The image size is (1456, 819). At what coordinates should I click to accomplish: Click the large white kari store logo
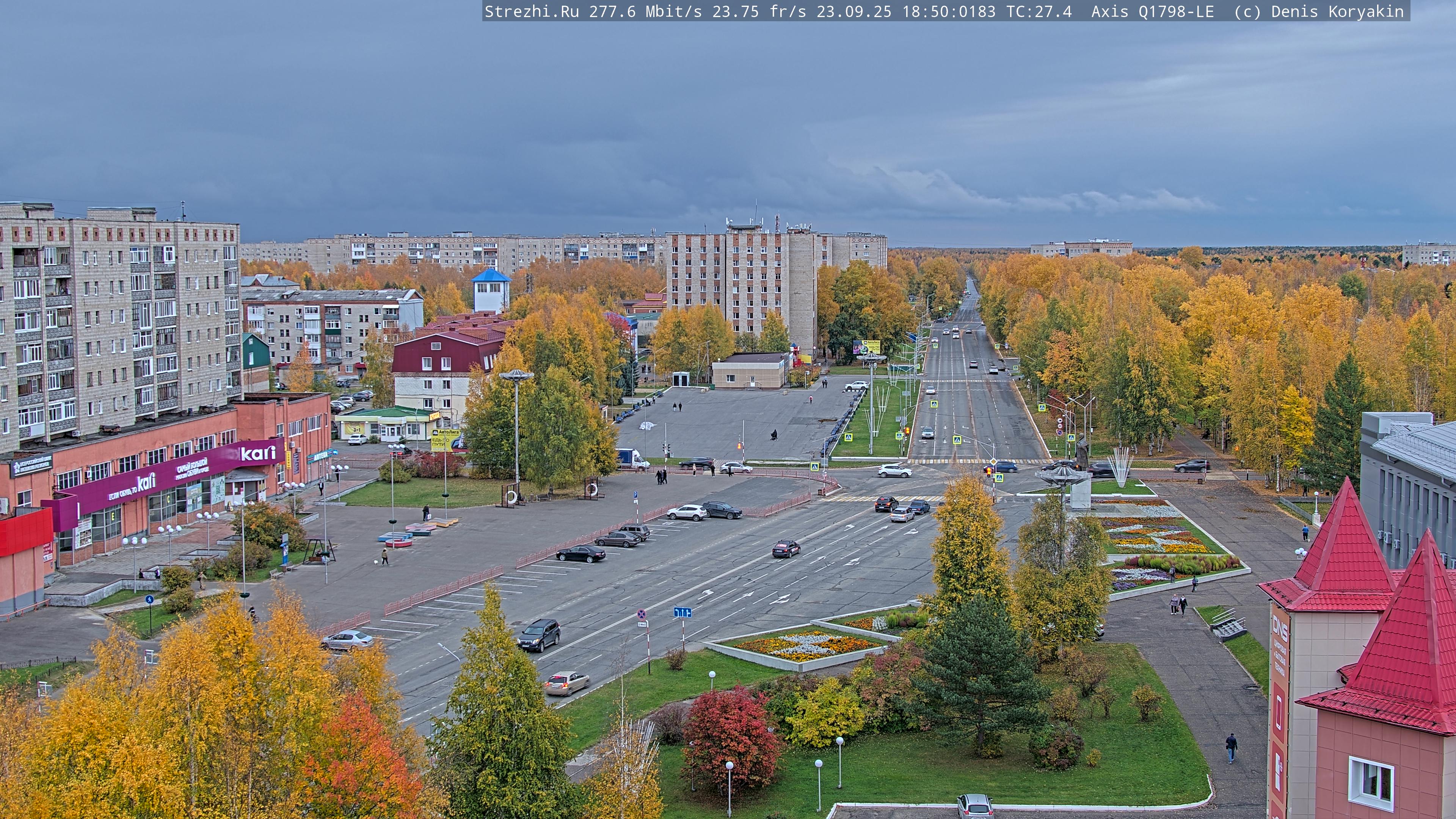tap(258, 453)
